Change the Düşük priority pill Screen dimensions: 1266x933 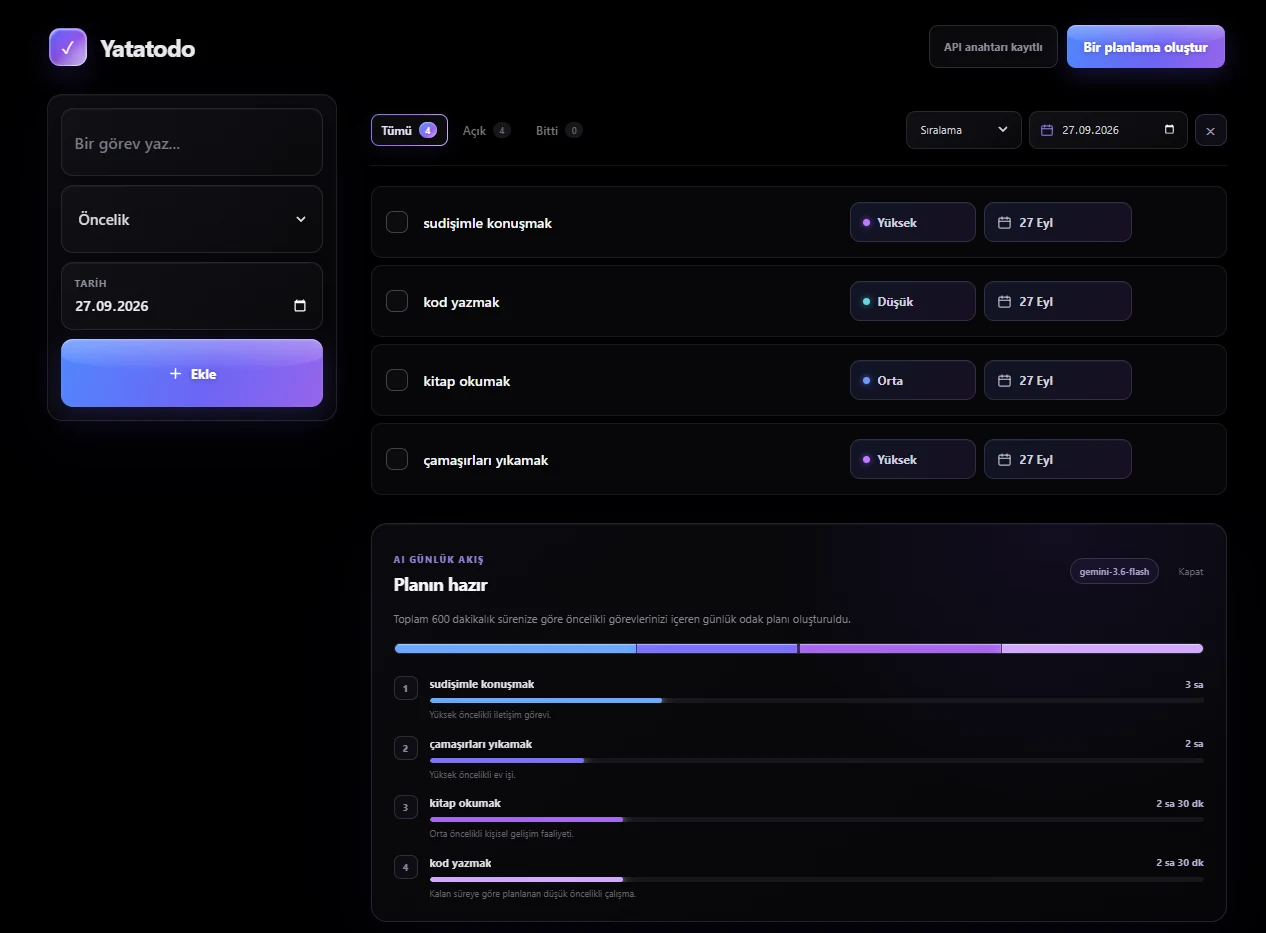point(912,301)
